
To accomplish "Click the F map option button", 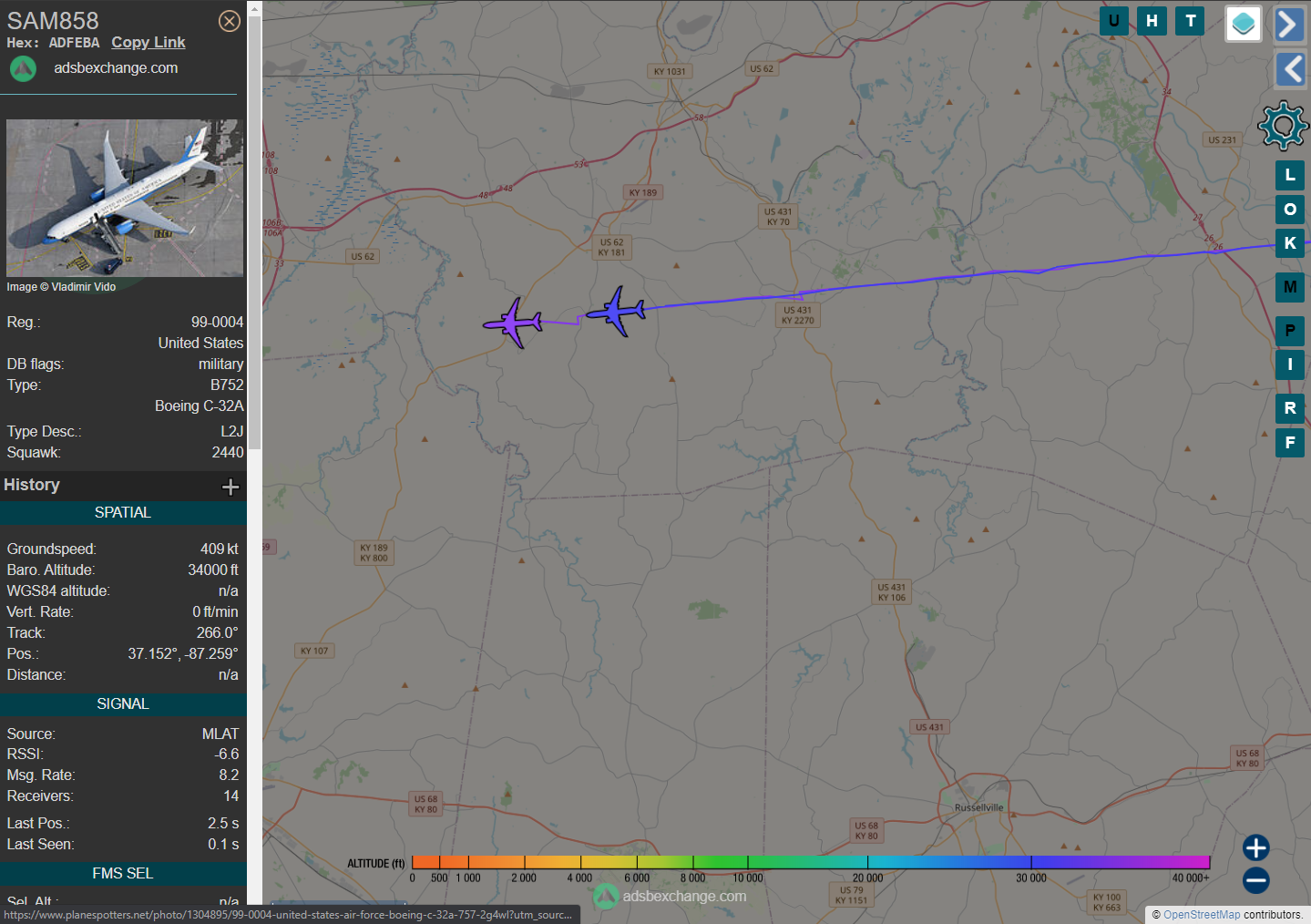I will pyautogui.click(x=1290, y=443).
